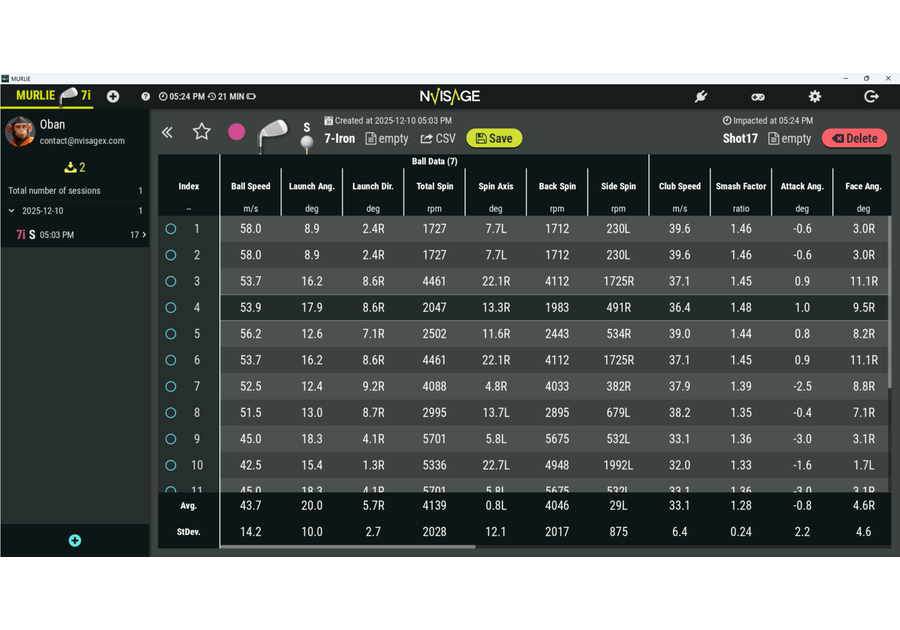Click the 7-iron club head icon
The height and width of the screenshot is (630, 900).
[x=272, y=135]
